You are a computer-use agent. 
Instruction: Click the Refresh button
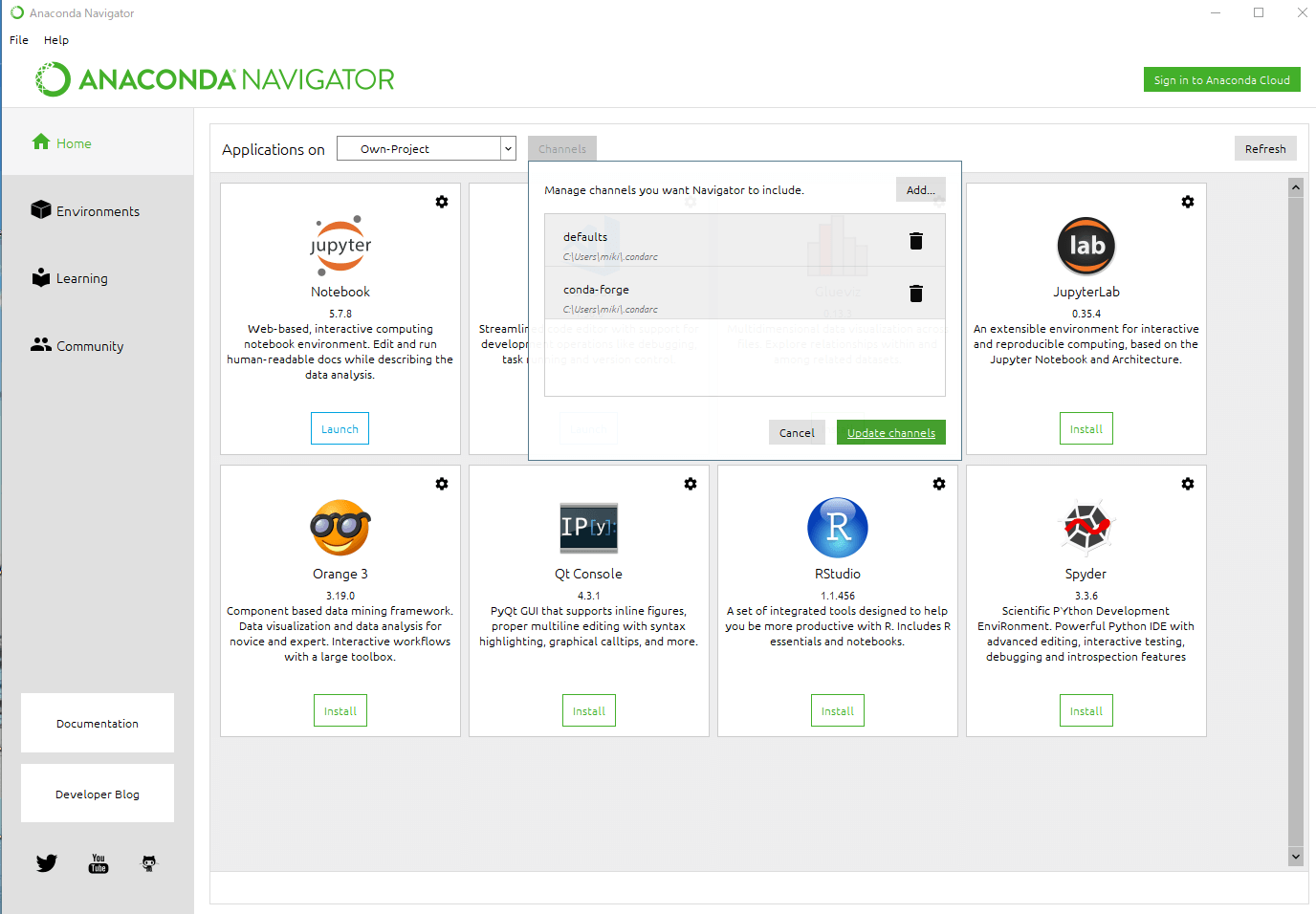1265,148
